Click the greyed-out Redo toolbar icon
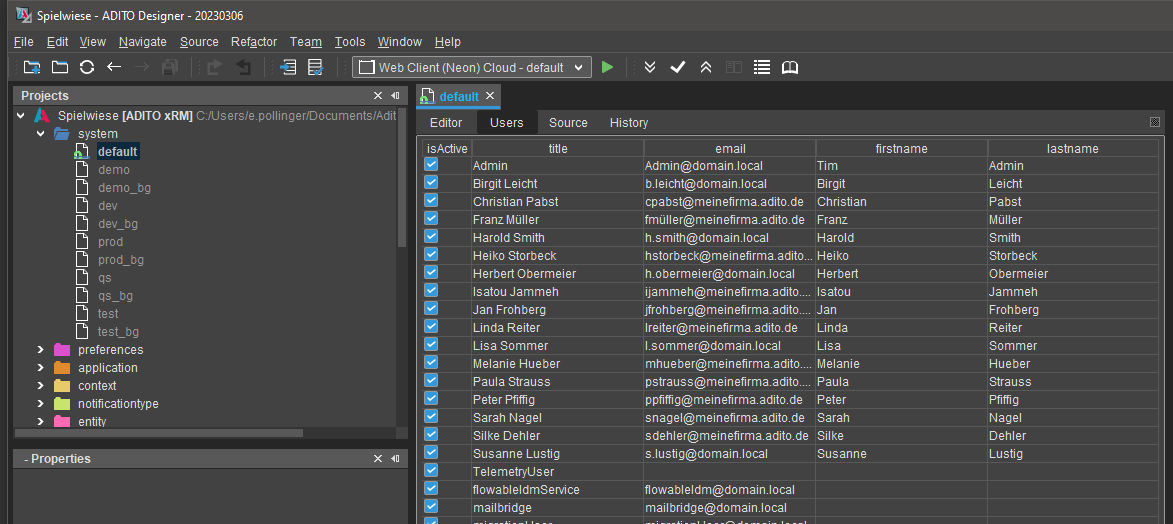1173x524 pixels. 215,67
